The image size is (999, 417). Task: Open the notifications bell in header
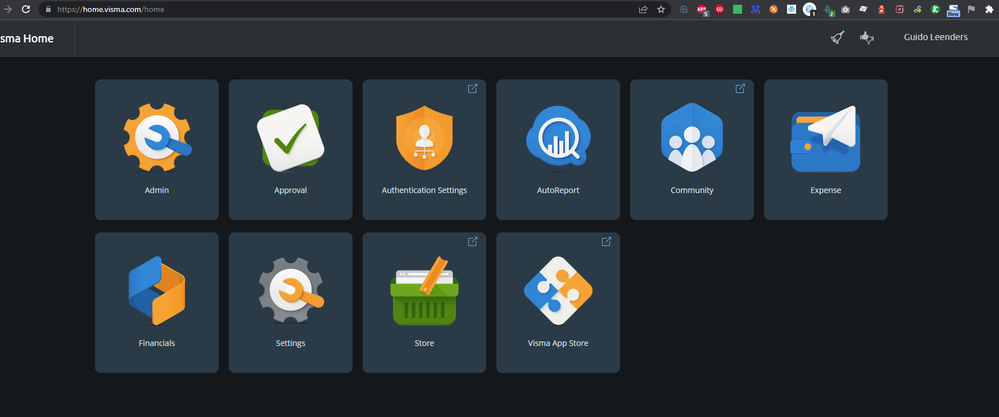coord(838,38)
